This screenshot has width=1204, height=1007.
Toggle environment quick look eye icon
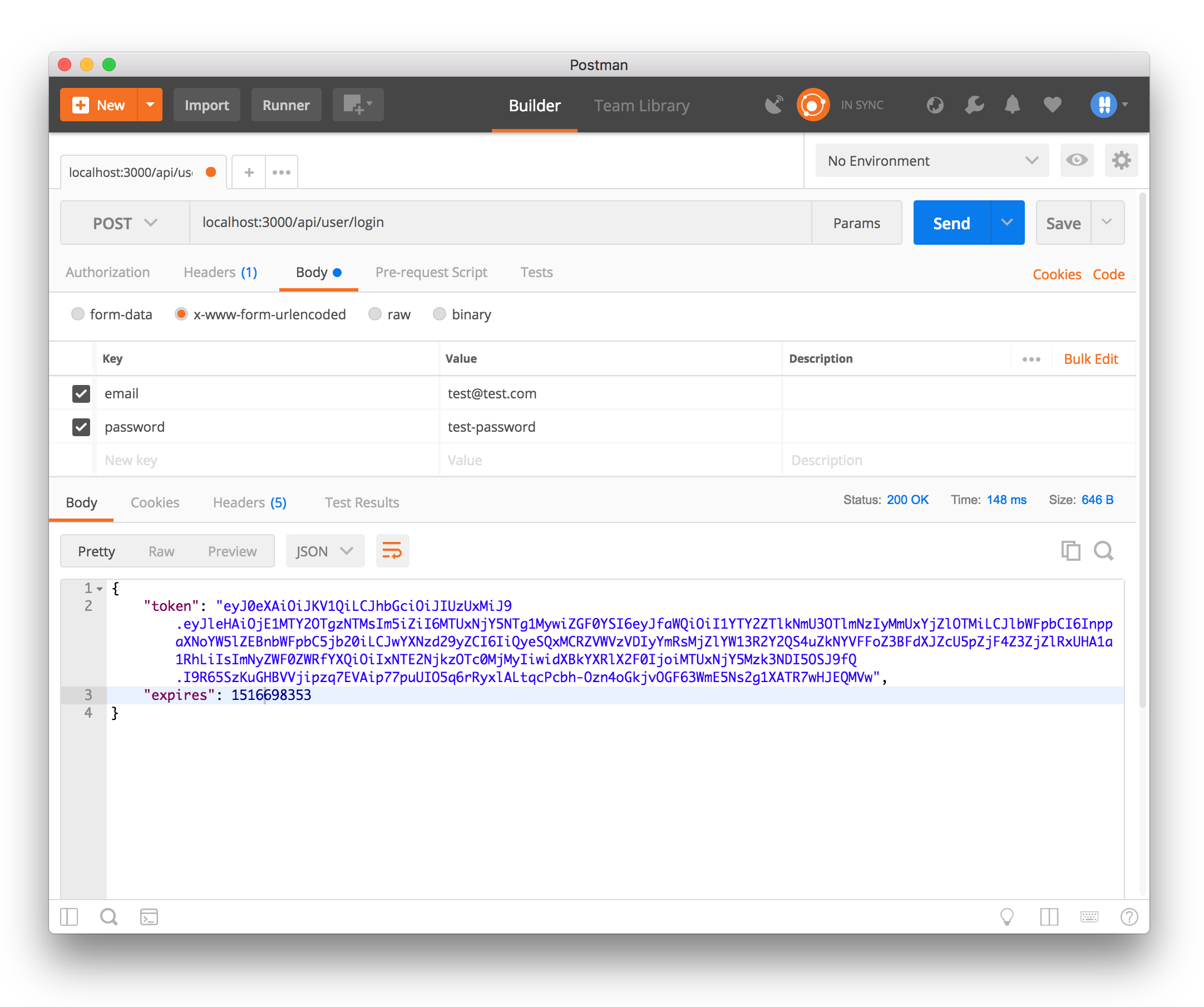[1076, 161]
